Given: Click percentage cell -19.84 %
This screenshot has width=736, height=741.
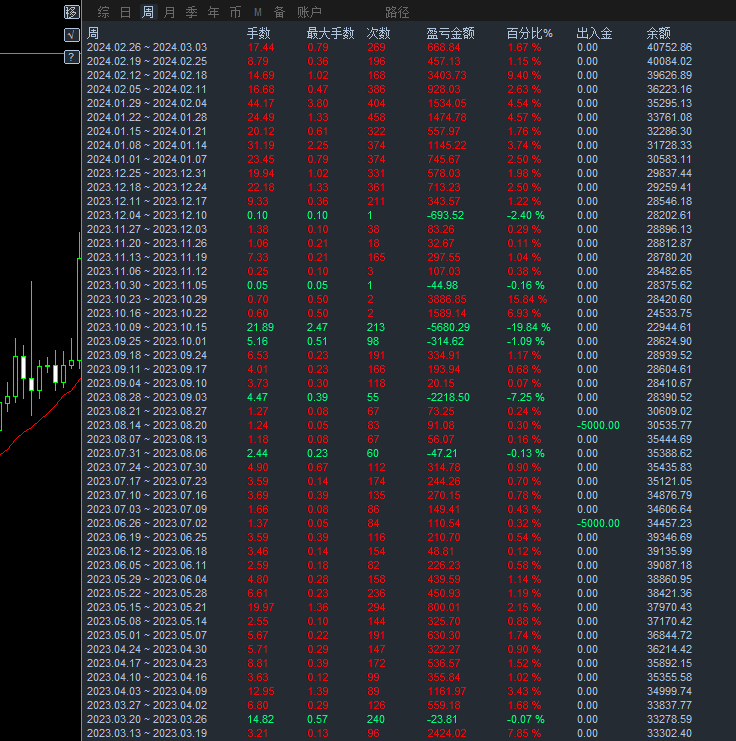Looking at the screenshot, I should point(528,327).
